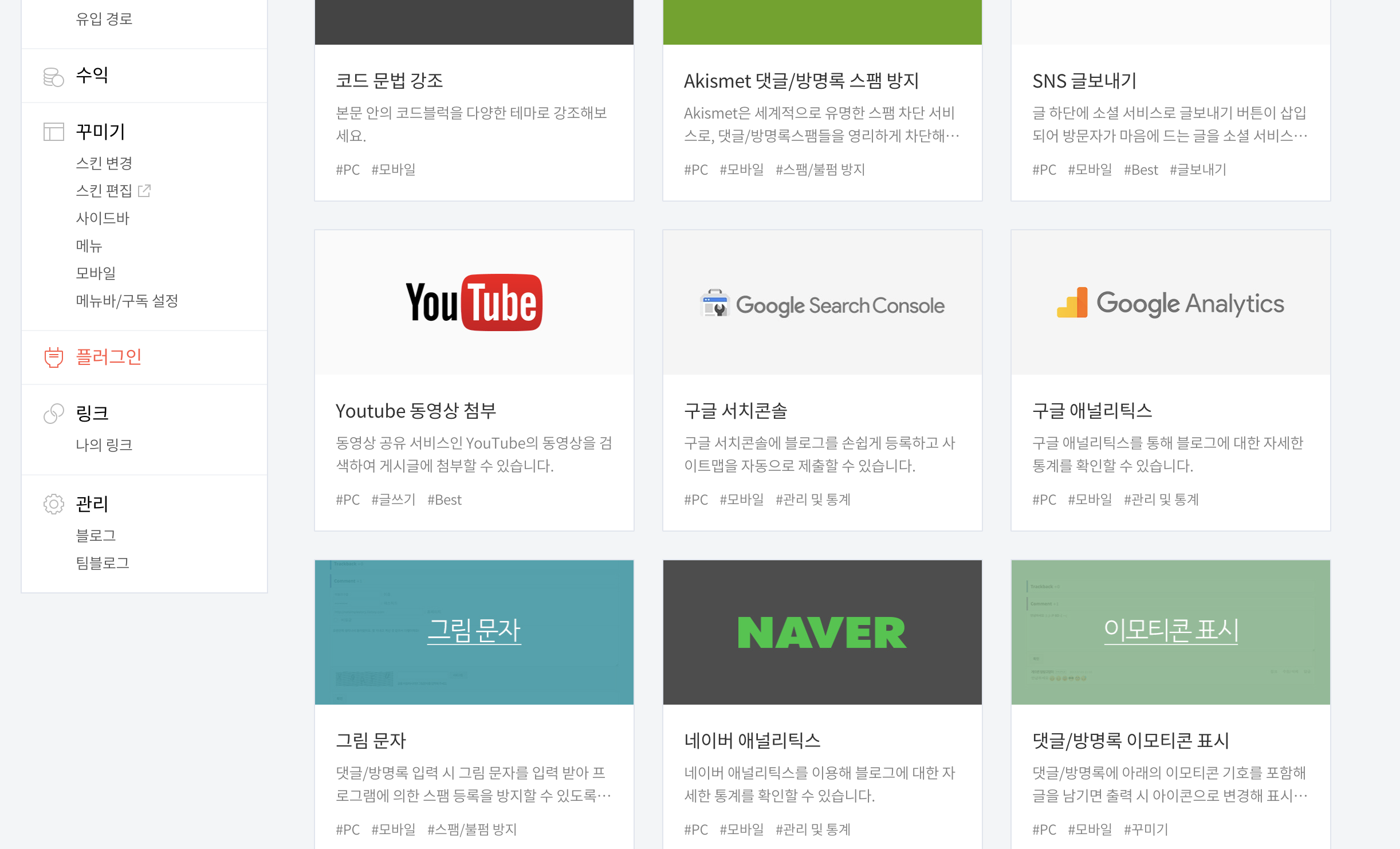1400x849 pixels.
Task: Click the 이모티콘 표시 banner link
Action: click(1170, 630)
